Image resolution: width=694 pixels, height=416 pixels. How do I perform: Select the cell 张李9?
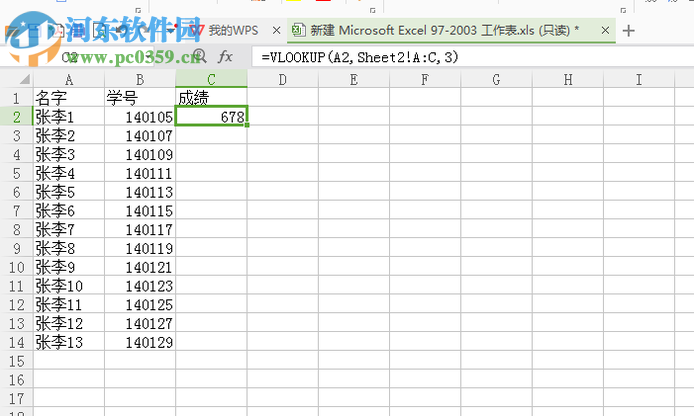pos(69,267)
